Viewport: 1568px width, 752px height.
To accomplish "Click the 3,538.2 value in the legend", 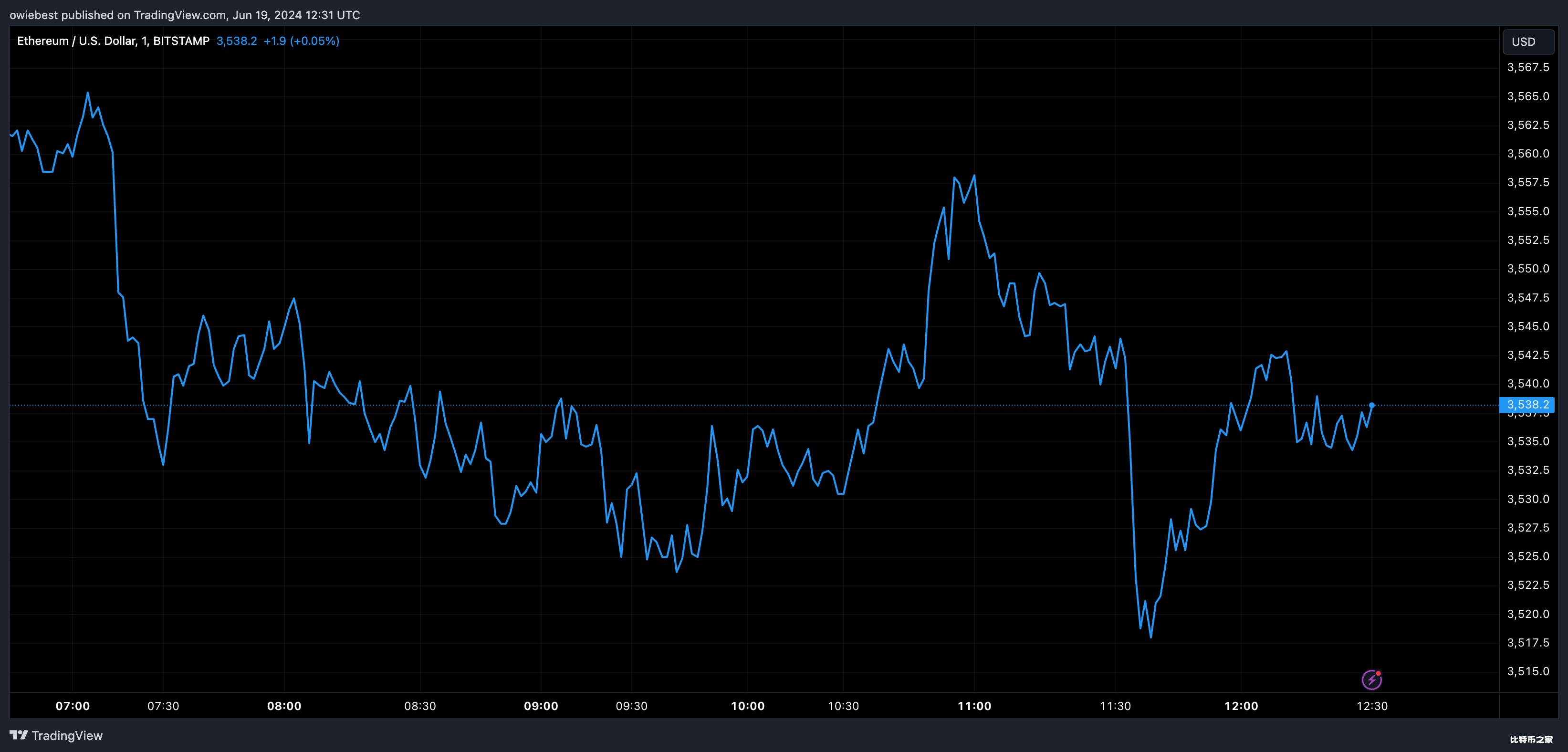I will pyautogui.click(x=236, y=41).
